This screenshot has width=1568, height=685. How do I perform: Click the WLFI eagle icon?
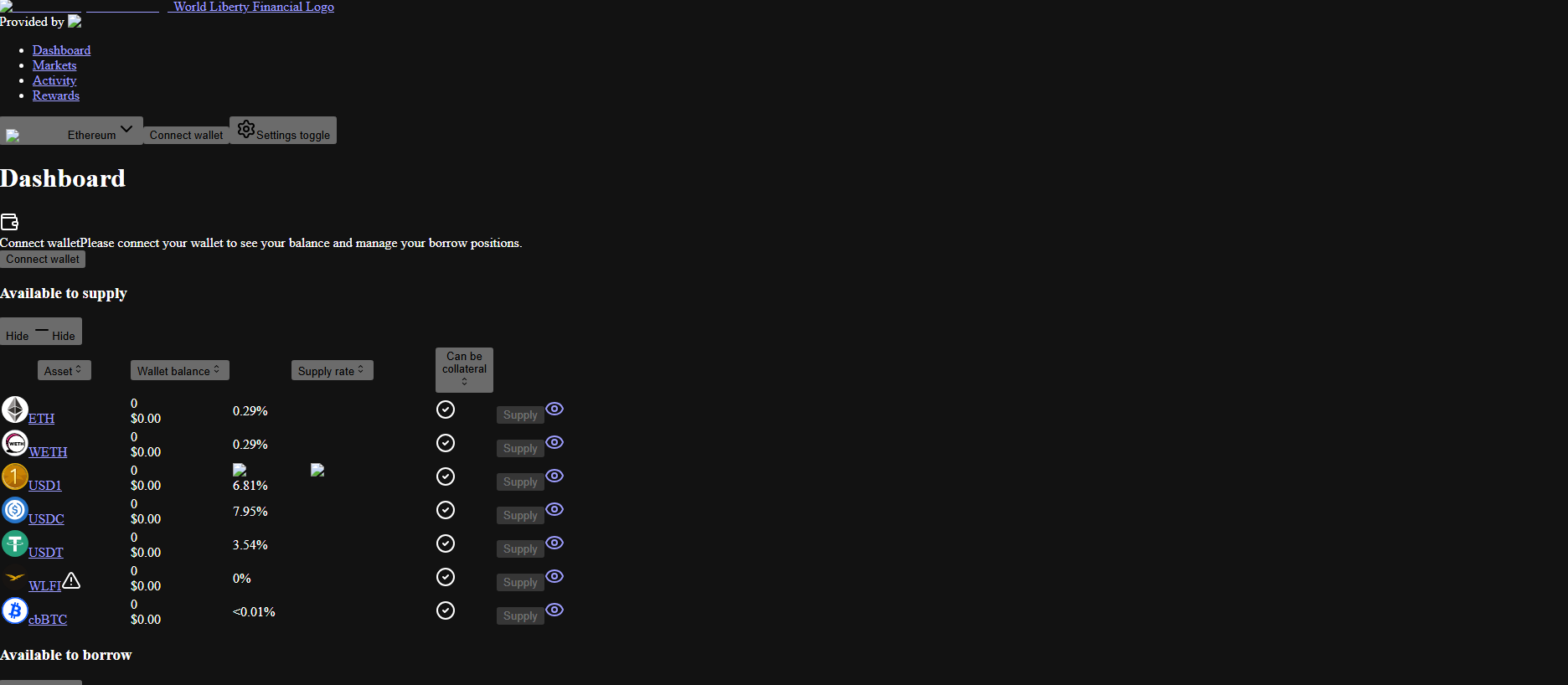click(x=15, y=577)
